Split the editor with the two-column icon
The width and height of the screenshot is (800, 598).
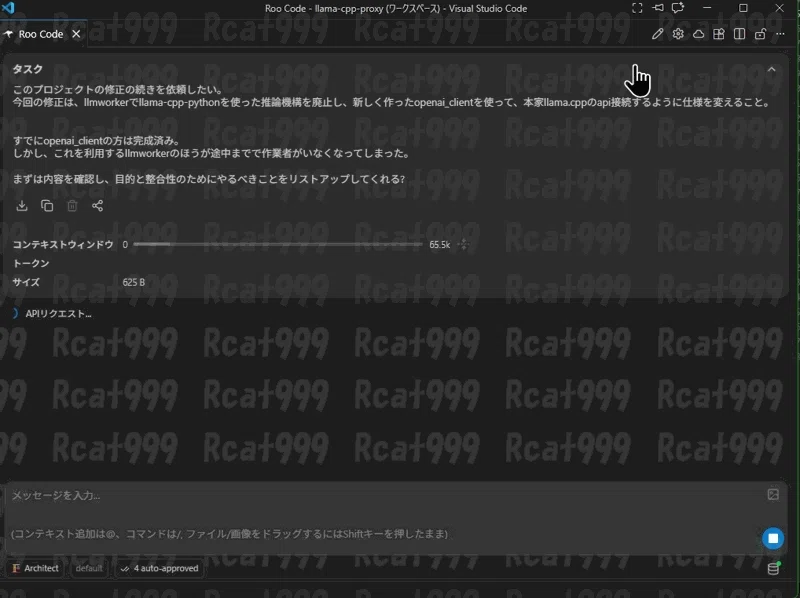tap(739, 34)
